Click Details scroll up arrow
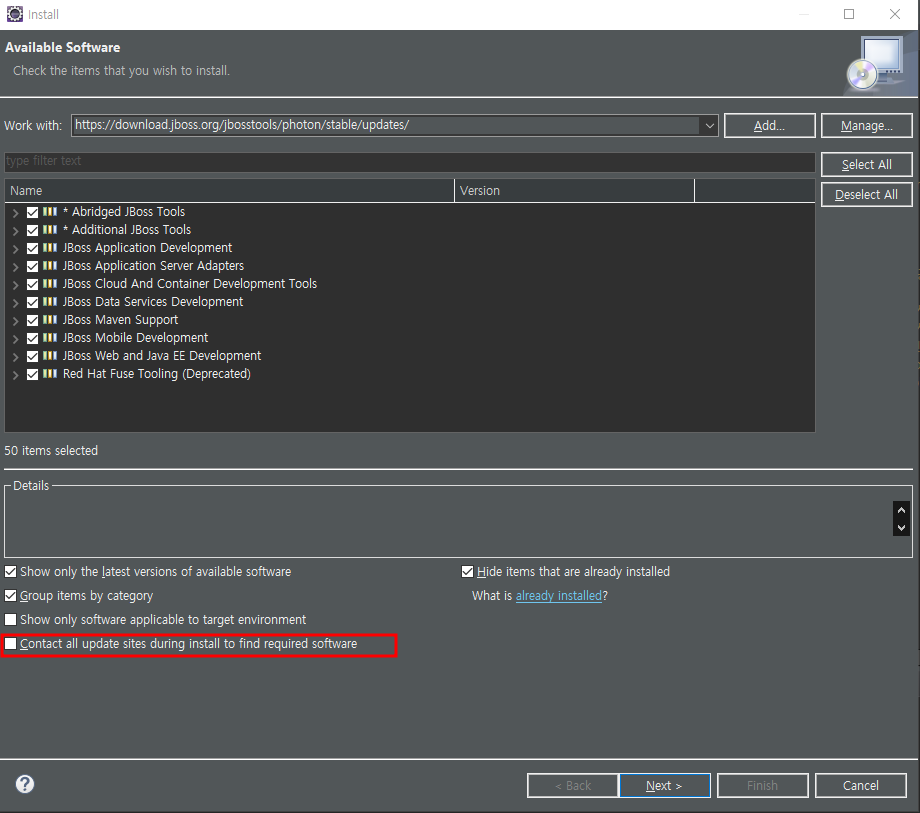The width and height of the screenshot is (920, 813). tap(901, 510)
